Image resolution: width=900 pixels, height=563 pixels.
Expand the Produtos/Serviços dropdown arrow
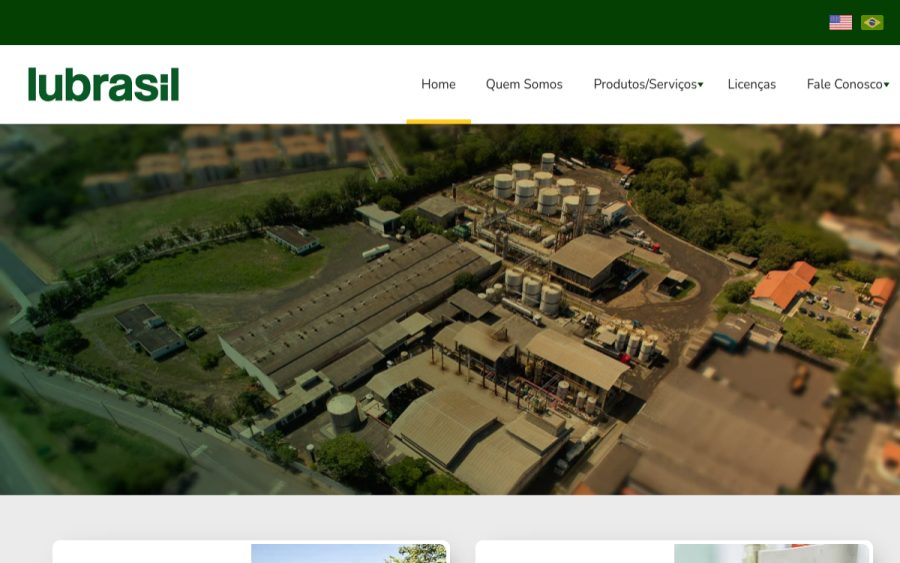(700, 85)
